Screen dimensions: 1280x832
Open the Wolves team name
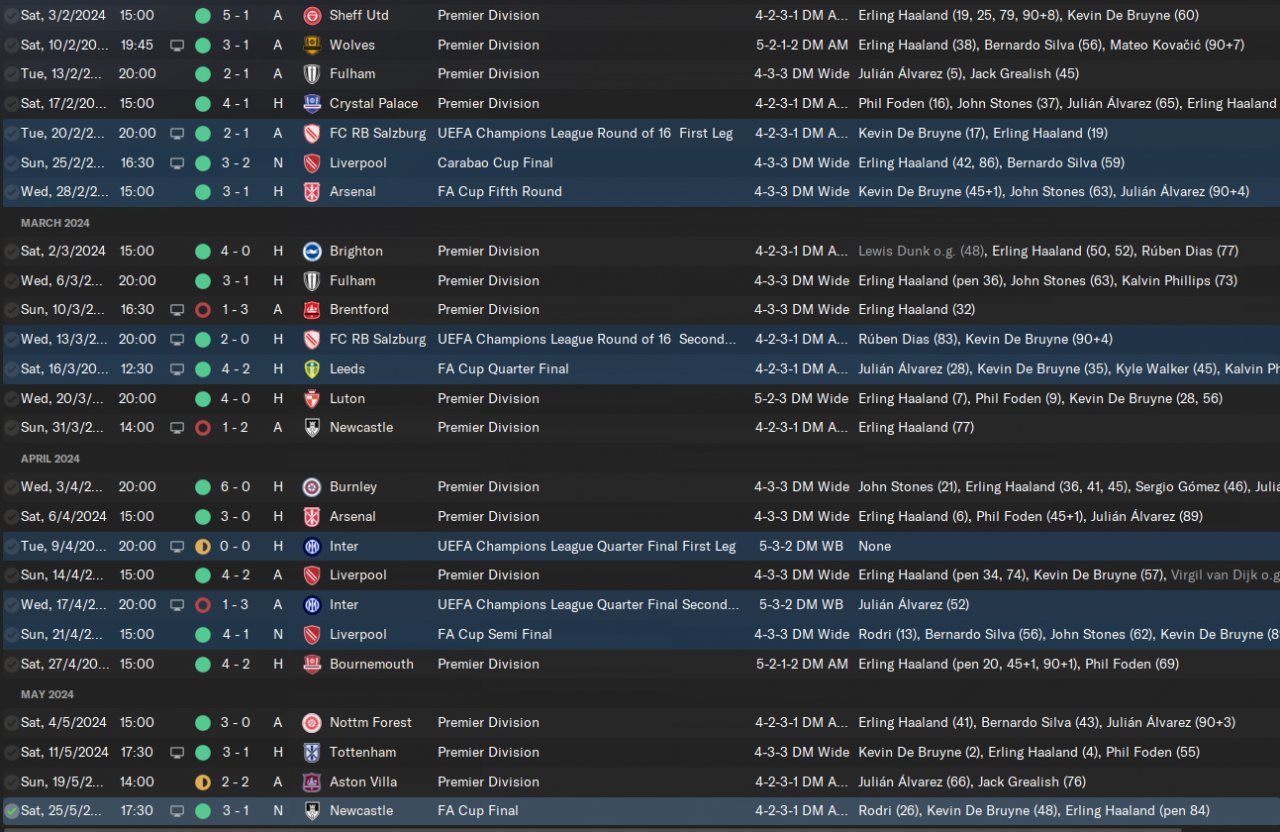pyautogui.click(x=352, y=45)
